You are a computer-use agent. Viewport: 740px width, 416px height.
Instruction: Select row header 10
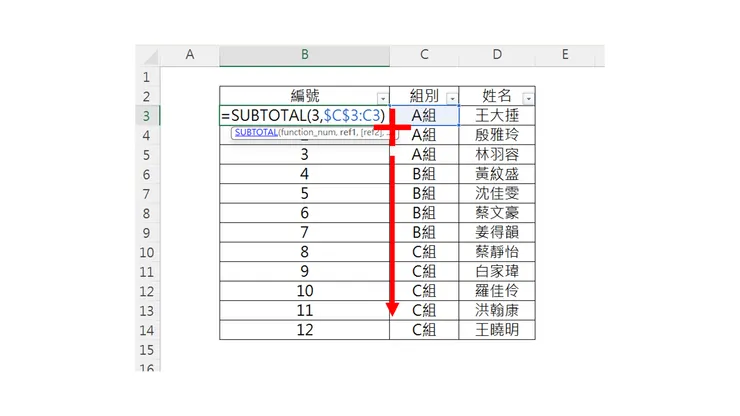click(x=147, y=253)
